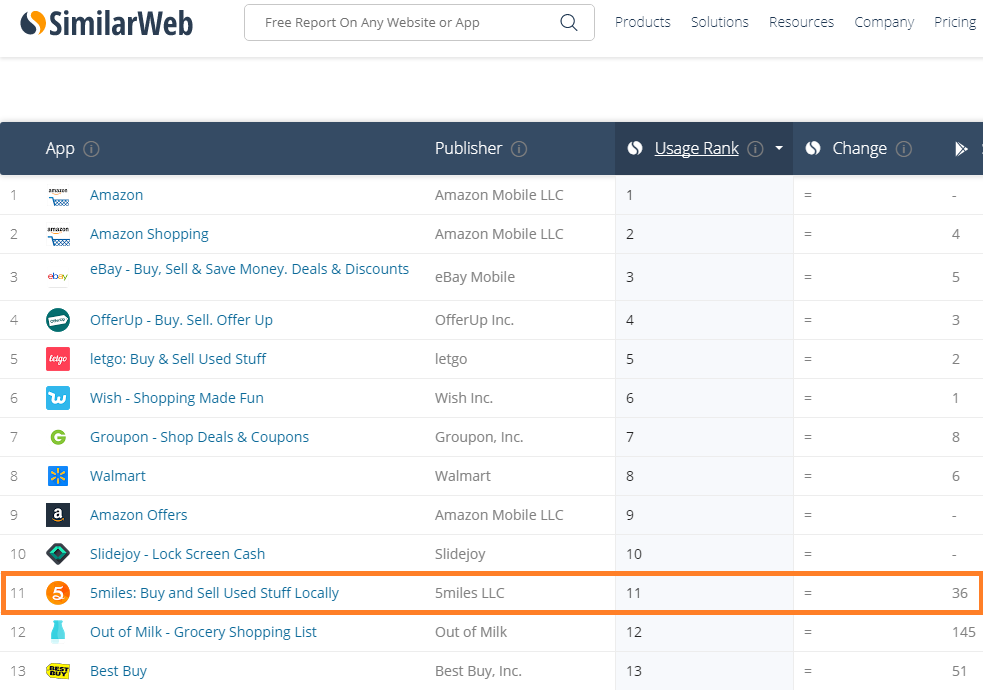The height and width of the screenshot is (690, 983).
Task: Open Groupon - Shop Deals & Coupons link
Action: click(x=199, y=437)
